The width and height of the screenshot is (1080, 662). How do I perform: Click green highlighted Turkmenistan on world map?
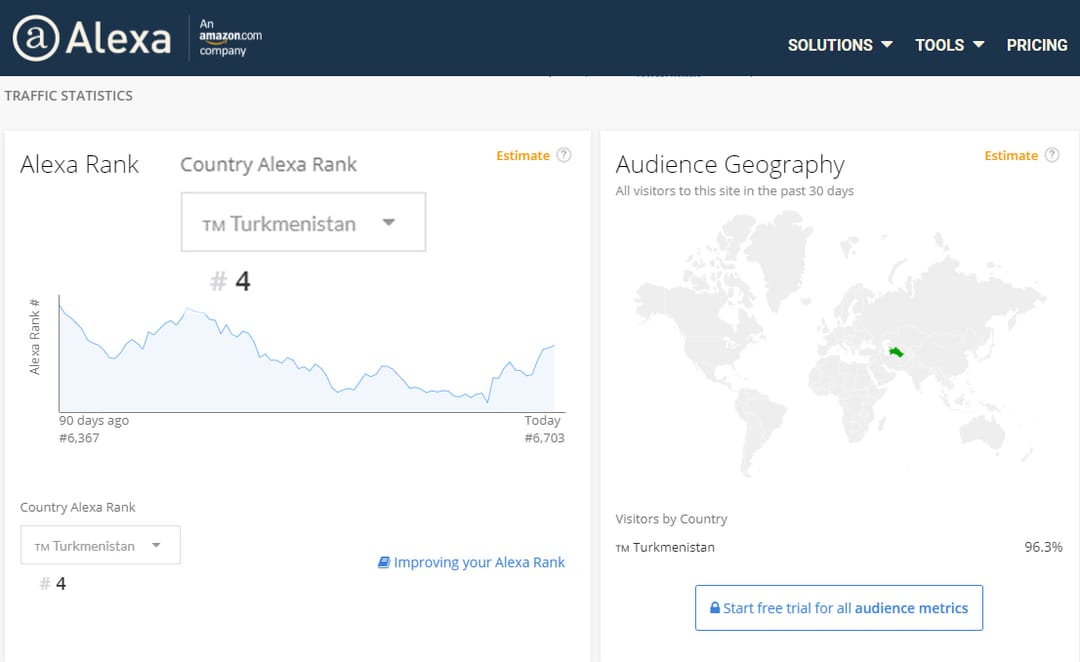tap(894, 351)
